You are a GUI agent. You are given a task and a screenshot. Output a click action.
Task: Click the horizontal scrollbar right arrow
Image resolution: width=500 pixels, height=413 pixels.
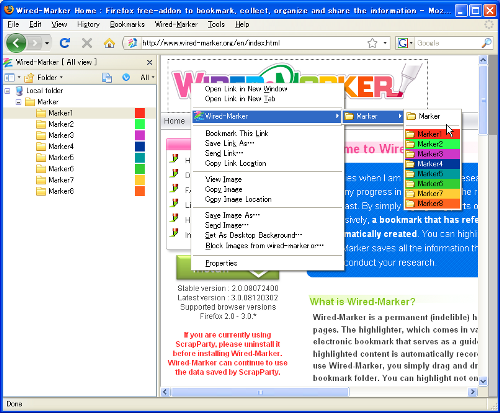click(472, 392)
